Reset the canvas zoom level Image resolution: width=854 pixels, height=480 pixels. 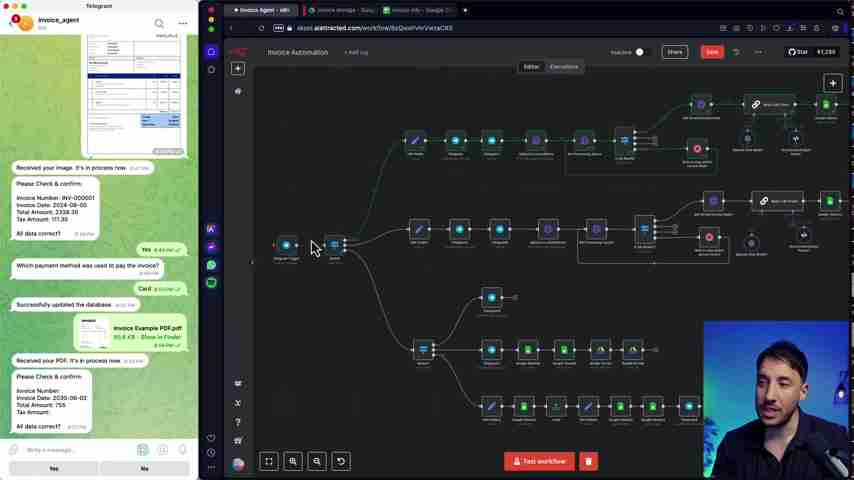pyautogui.click(x=341, y=461)
